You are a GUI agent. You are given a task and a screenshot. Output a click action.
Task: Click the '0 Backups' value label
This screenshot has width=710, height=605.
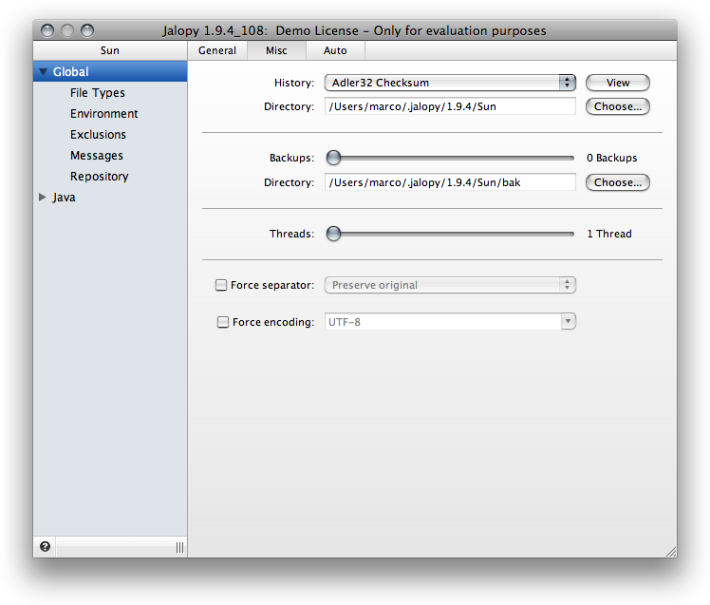tap(612, 158)
